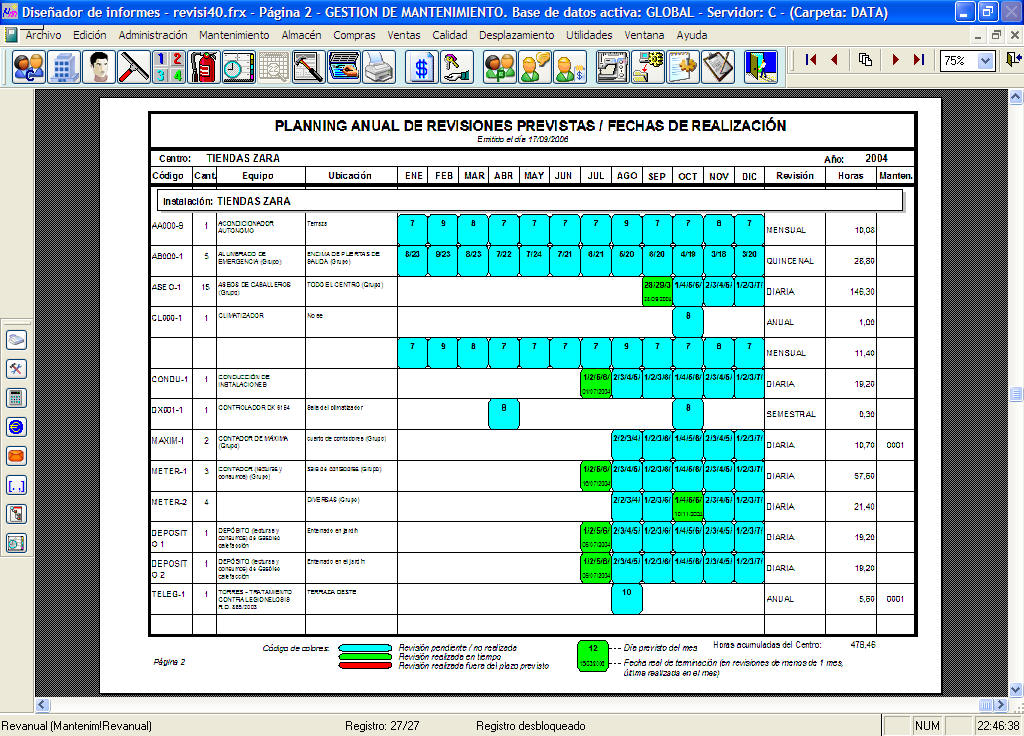Click the blue office building icon
This screenshot has width=1024, height=736.
pos(64,67)
